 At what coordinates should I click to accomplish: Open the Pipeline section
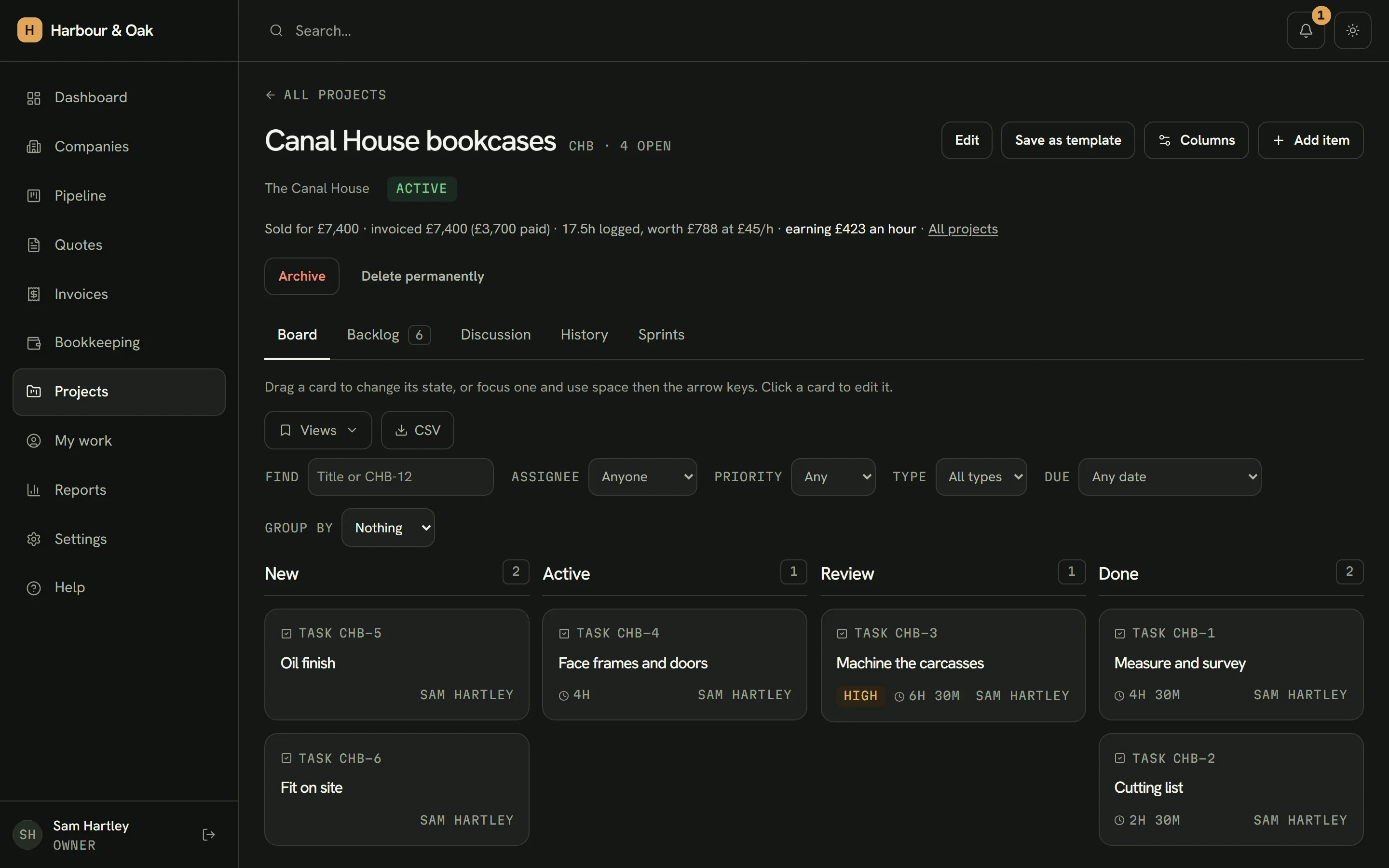coord(119,196)
